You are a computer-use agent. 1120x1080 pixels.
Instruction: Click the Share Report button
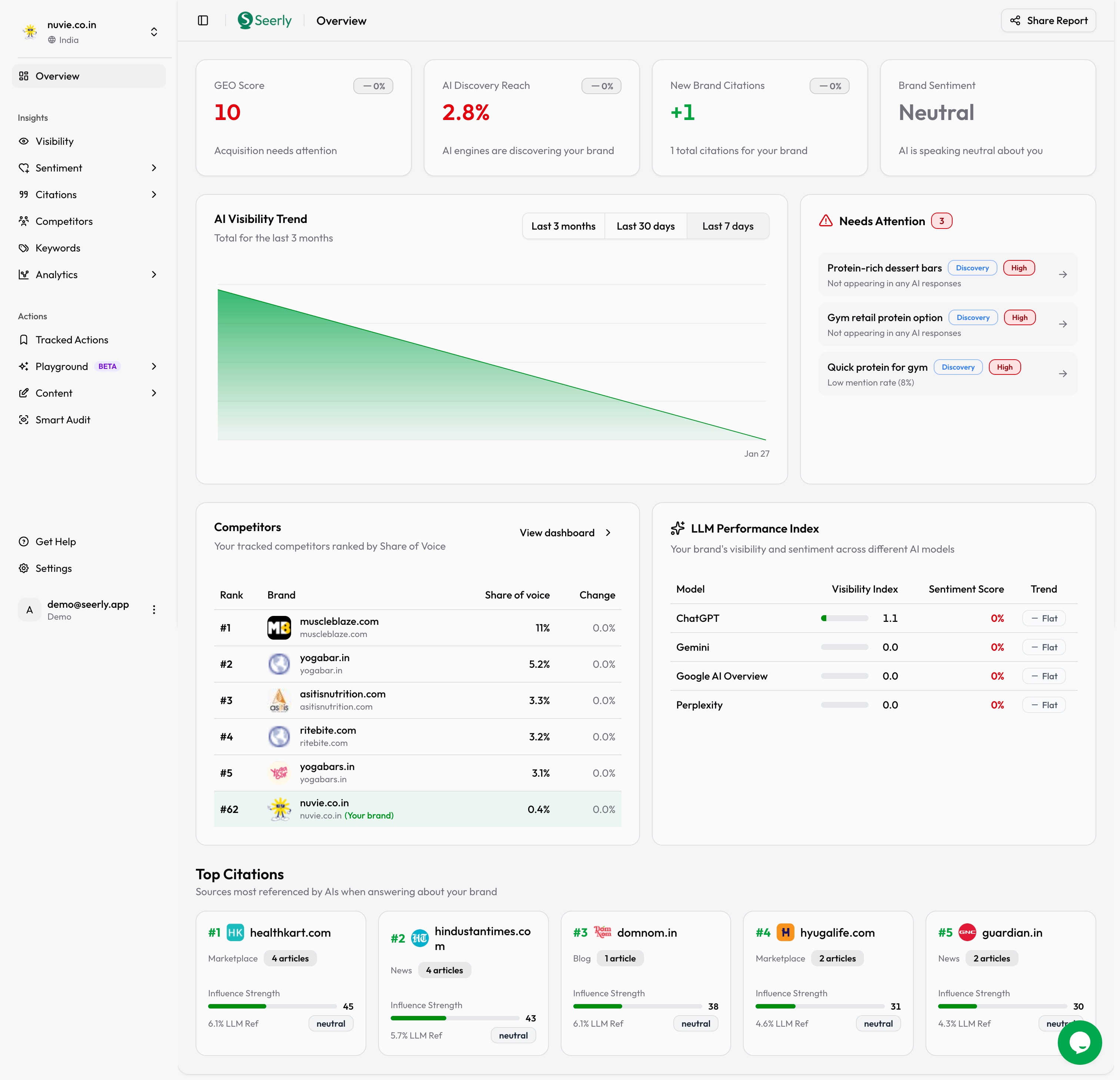(1048, 21)
